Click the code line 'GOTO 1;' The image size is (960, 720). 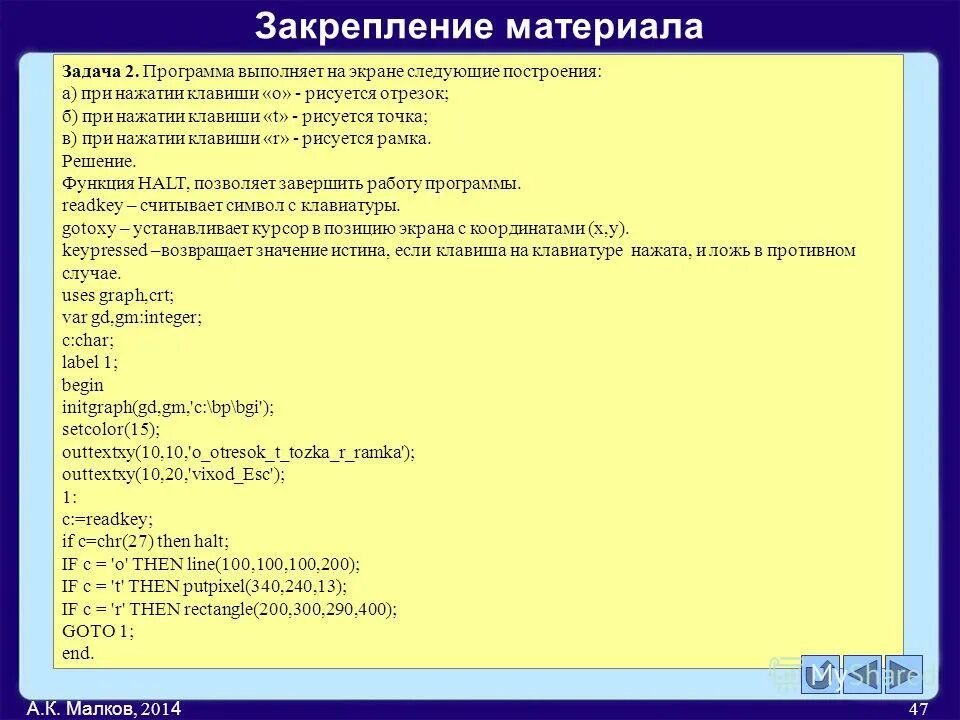[x=97, y=631]
